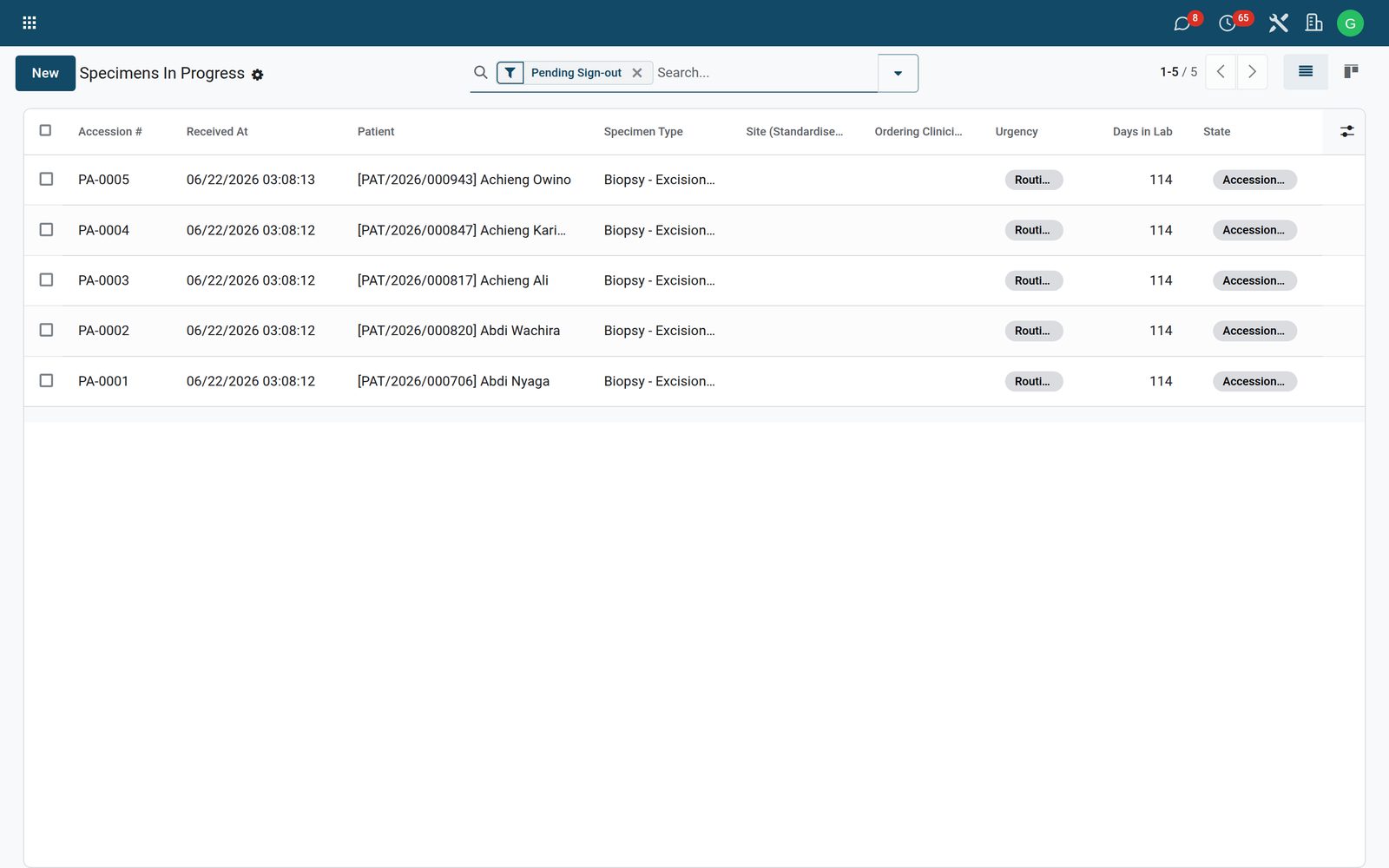1389x868 pixels.
Task: Sort by Specimen Type column header
Action: point(643,132)
